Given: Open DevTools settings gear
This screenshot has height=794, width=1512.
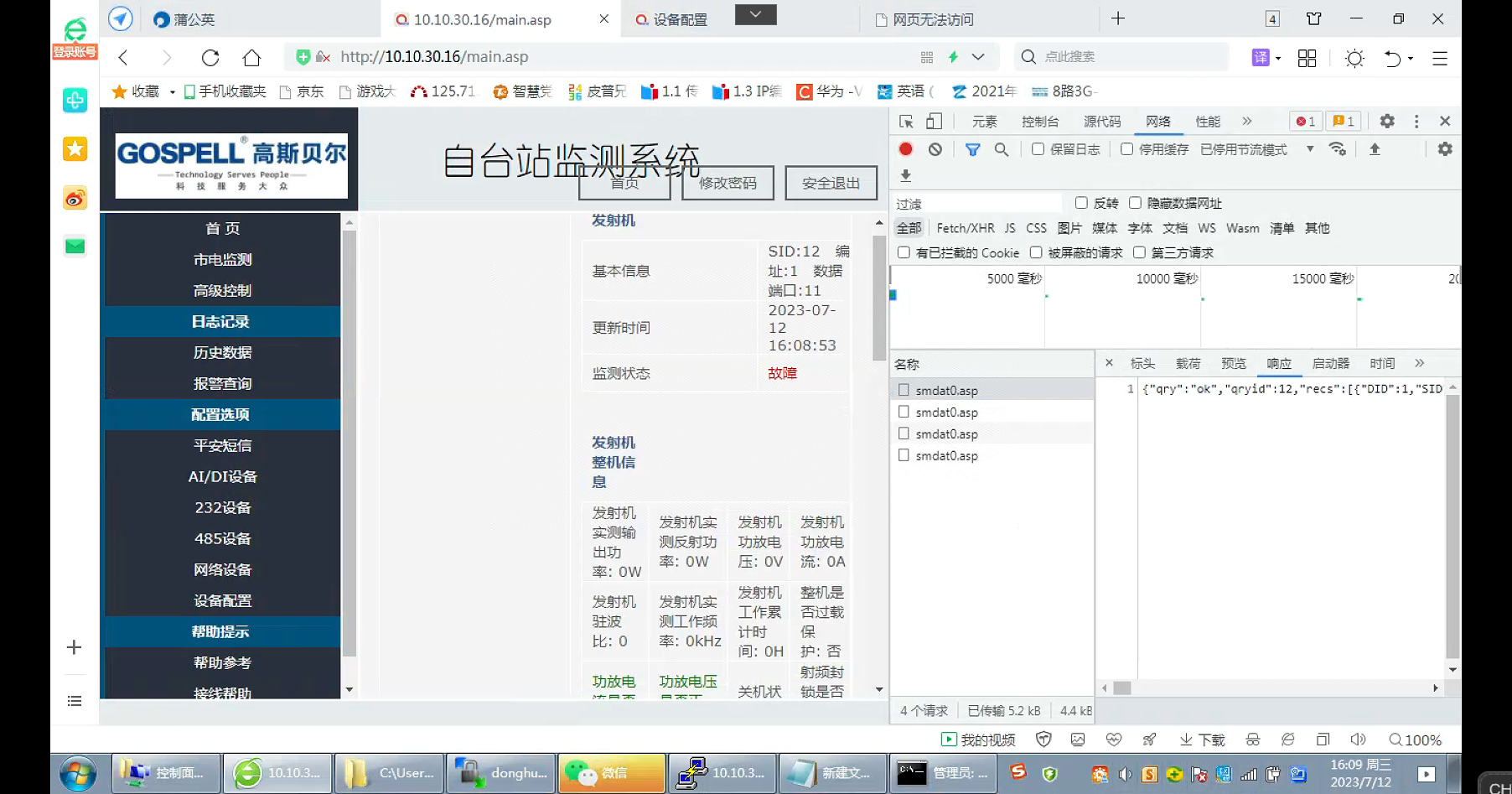Looking at the screenshot, I should pos(1387,122).
